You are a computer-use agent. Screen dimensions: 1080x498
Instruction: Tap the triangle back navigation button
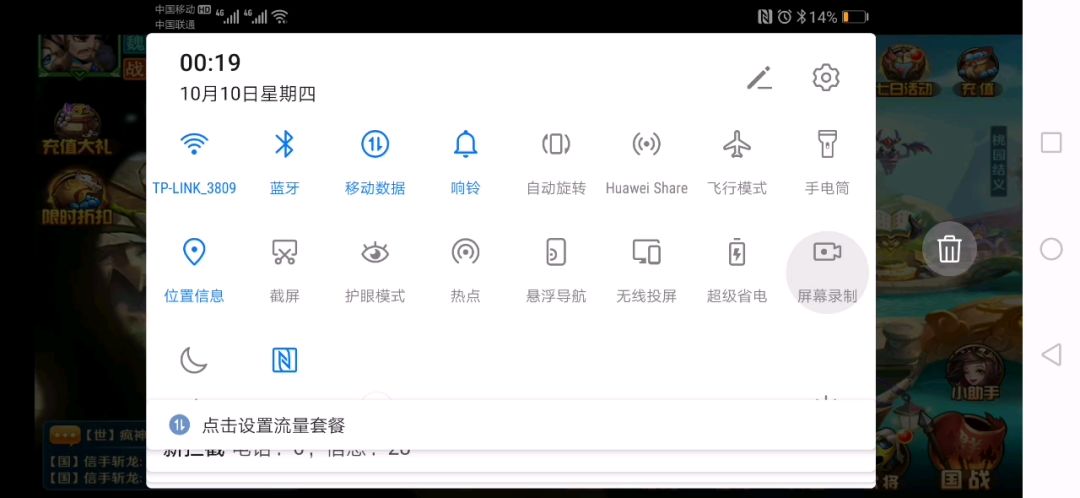pos(1051,355)
